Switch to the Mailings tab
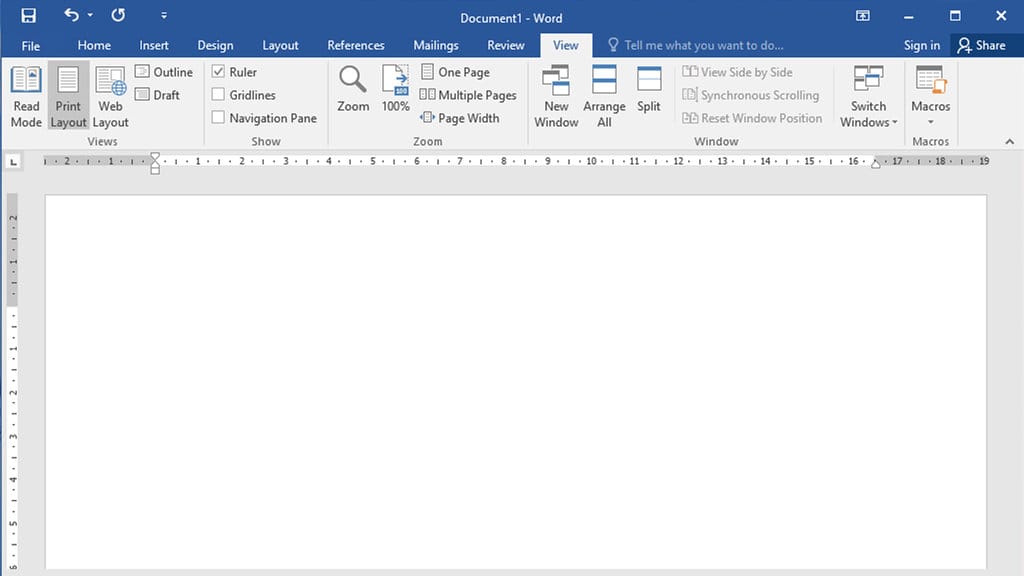The width and height of the screenshot is (1024, 576). (435, 45)
